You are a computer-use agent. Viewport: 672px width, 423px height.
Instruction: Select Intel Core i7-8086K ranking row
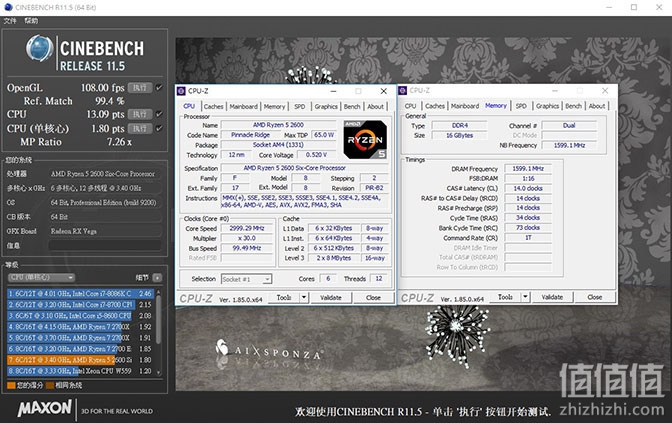coord(80,294)
